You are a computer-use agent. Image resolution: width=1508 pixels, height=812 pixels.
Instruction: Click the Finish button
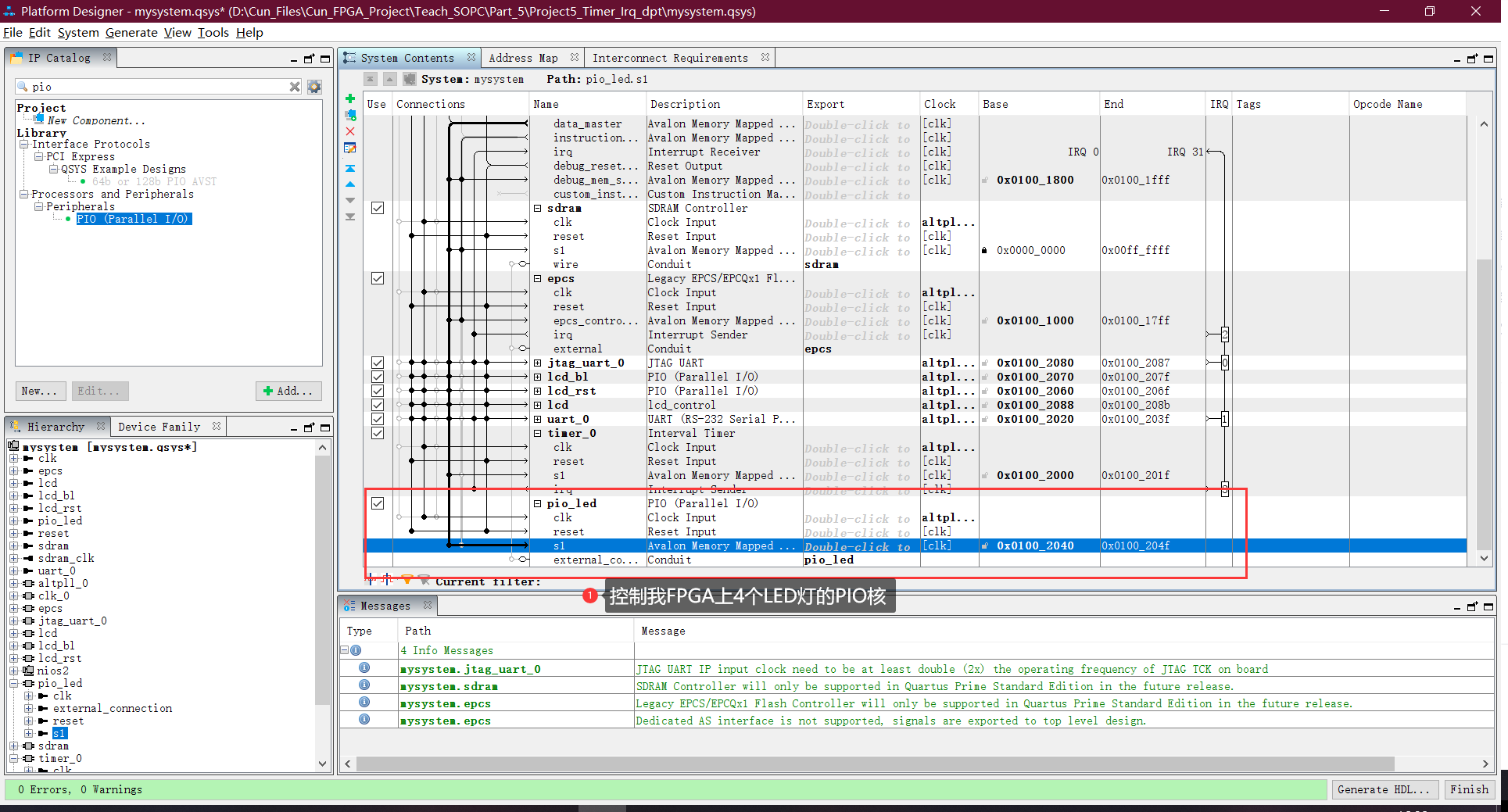(x=1470, y=789)
